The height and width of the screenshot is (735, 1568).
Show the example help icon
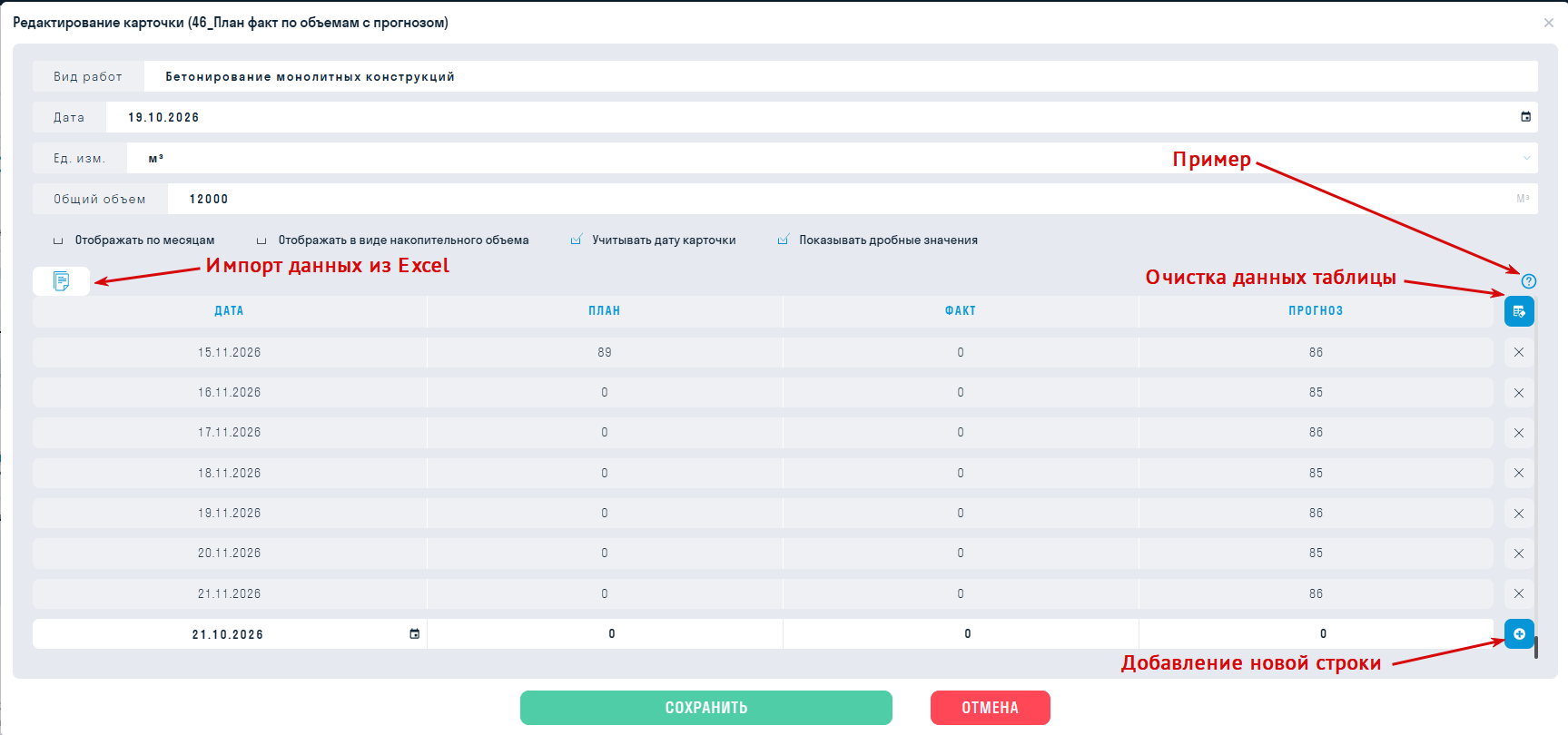[1529, 281]
